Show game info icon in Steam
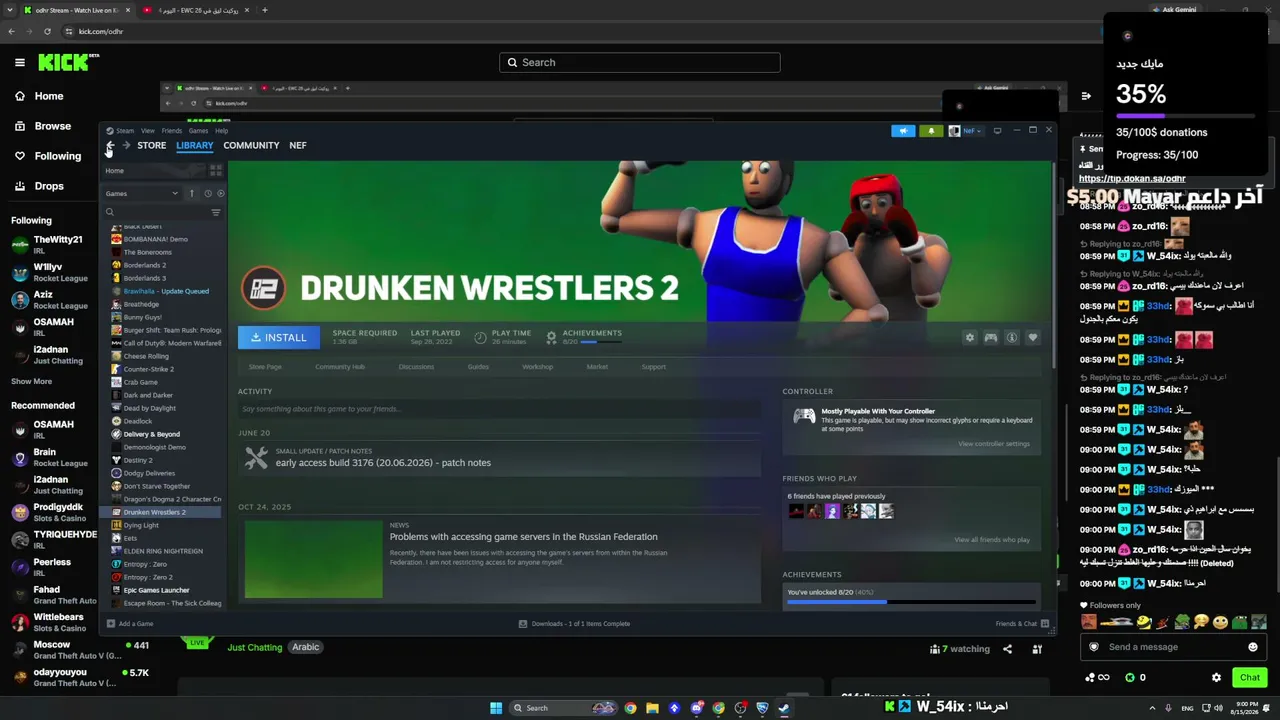Image resolution: width=1280 pixels, height=720 pixels. click(x=1011, y=338)
